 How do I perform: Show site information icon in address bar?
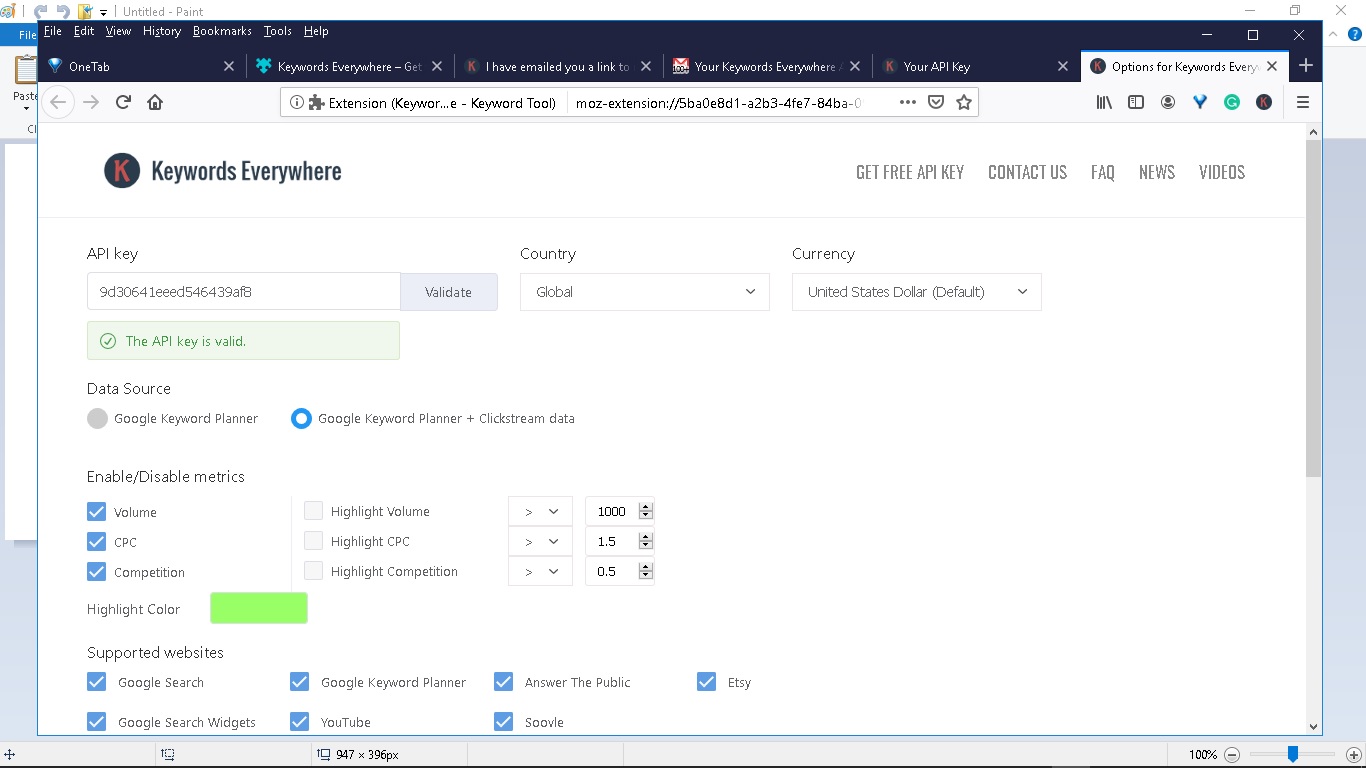pos(297,102)
